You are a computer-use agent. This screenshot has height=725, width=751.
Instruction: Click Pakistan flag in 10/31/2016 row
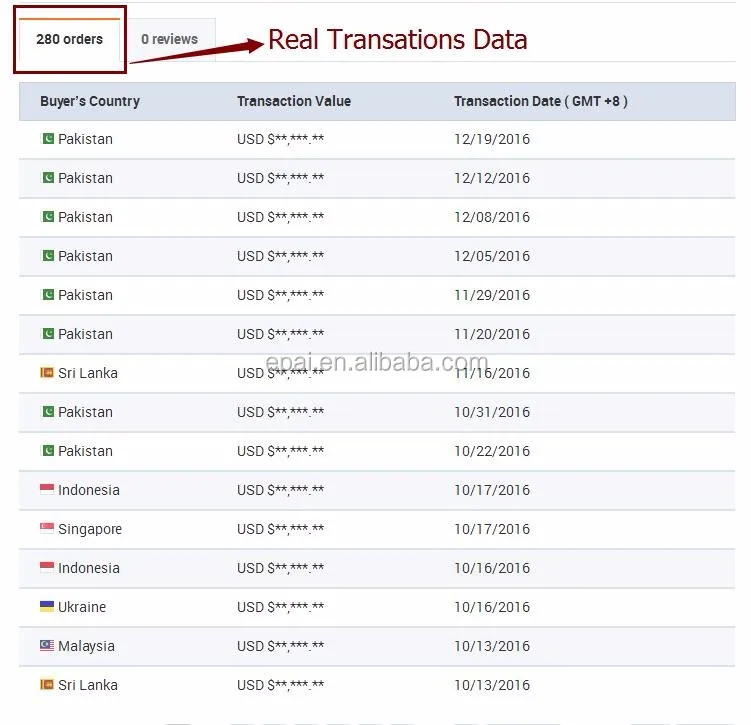[x=47, y=411]
